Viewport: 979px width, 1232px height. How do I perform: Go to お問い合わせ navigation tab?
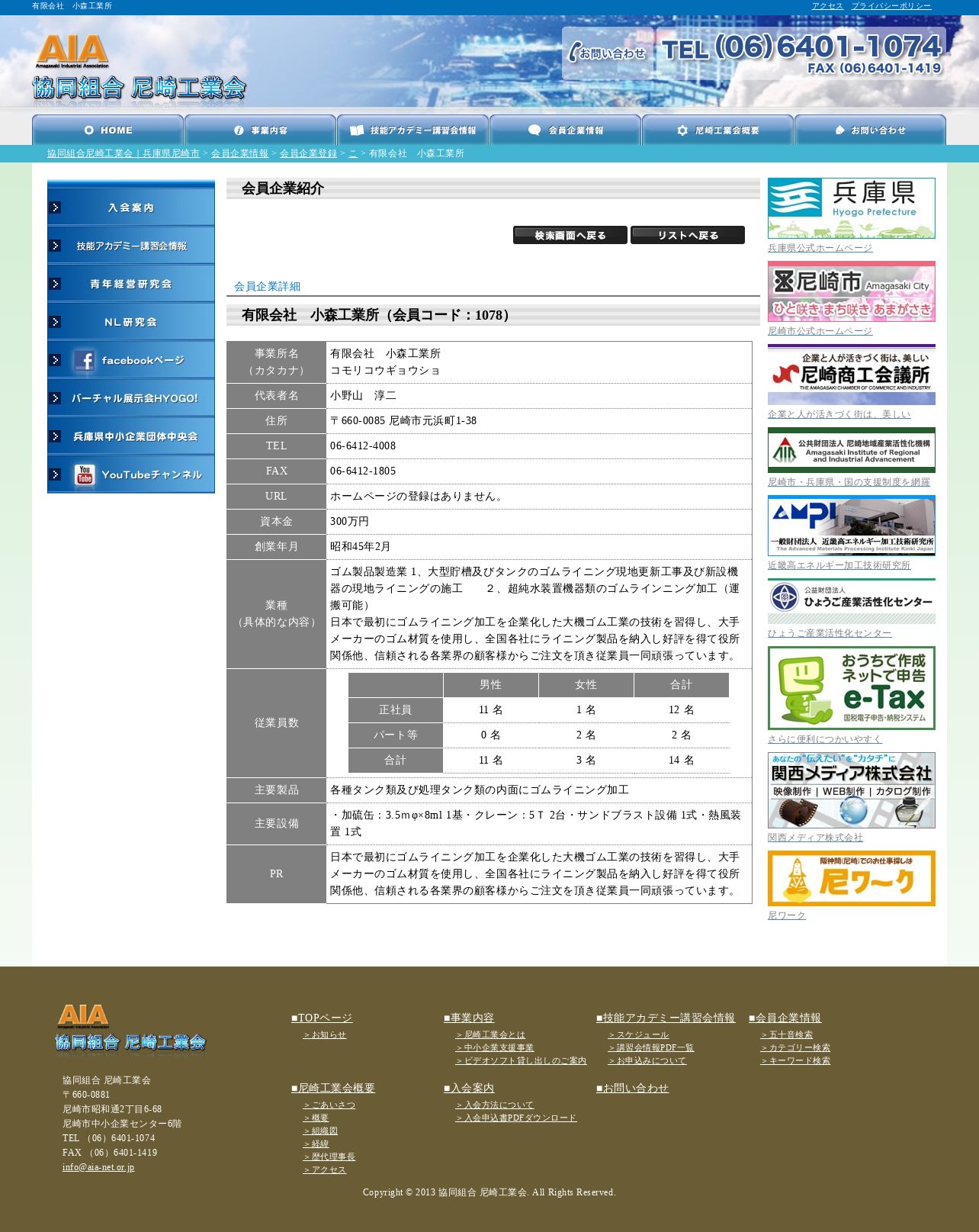pyautogui.click(x=870, y=130)
